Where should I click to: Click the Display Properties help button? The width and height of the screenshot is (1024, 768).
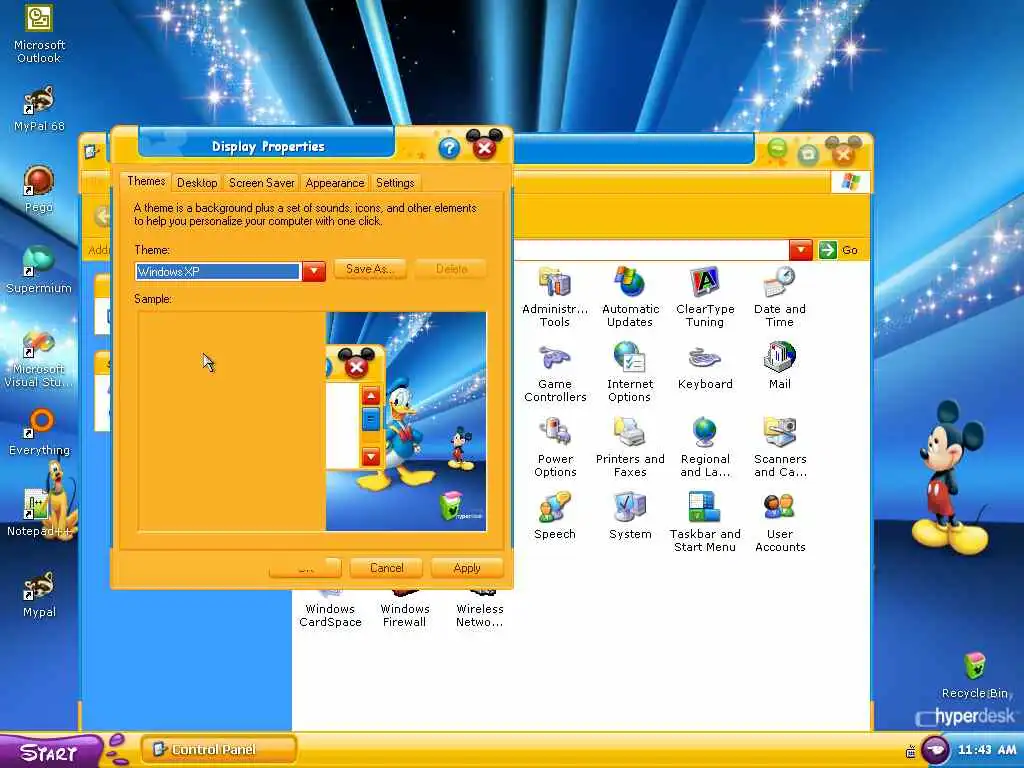pyautogui.click(x=449, y=149)
